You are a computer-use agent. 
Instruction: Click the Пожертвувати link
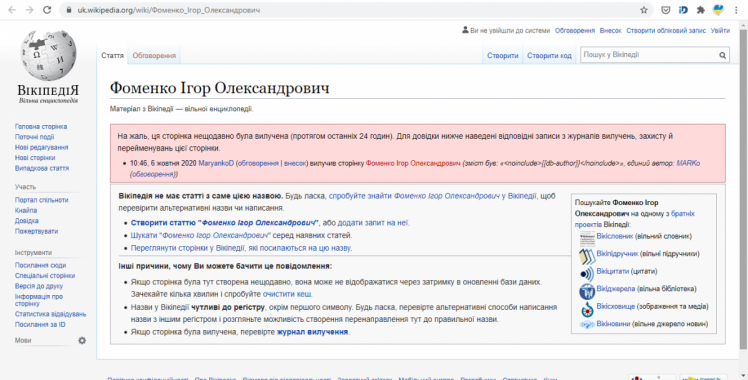[36, 231]
